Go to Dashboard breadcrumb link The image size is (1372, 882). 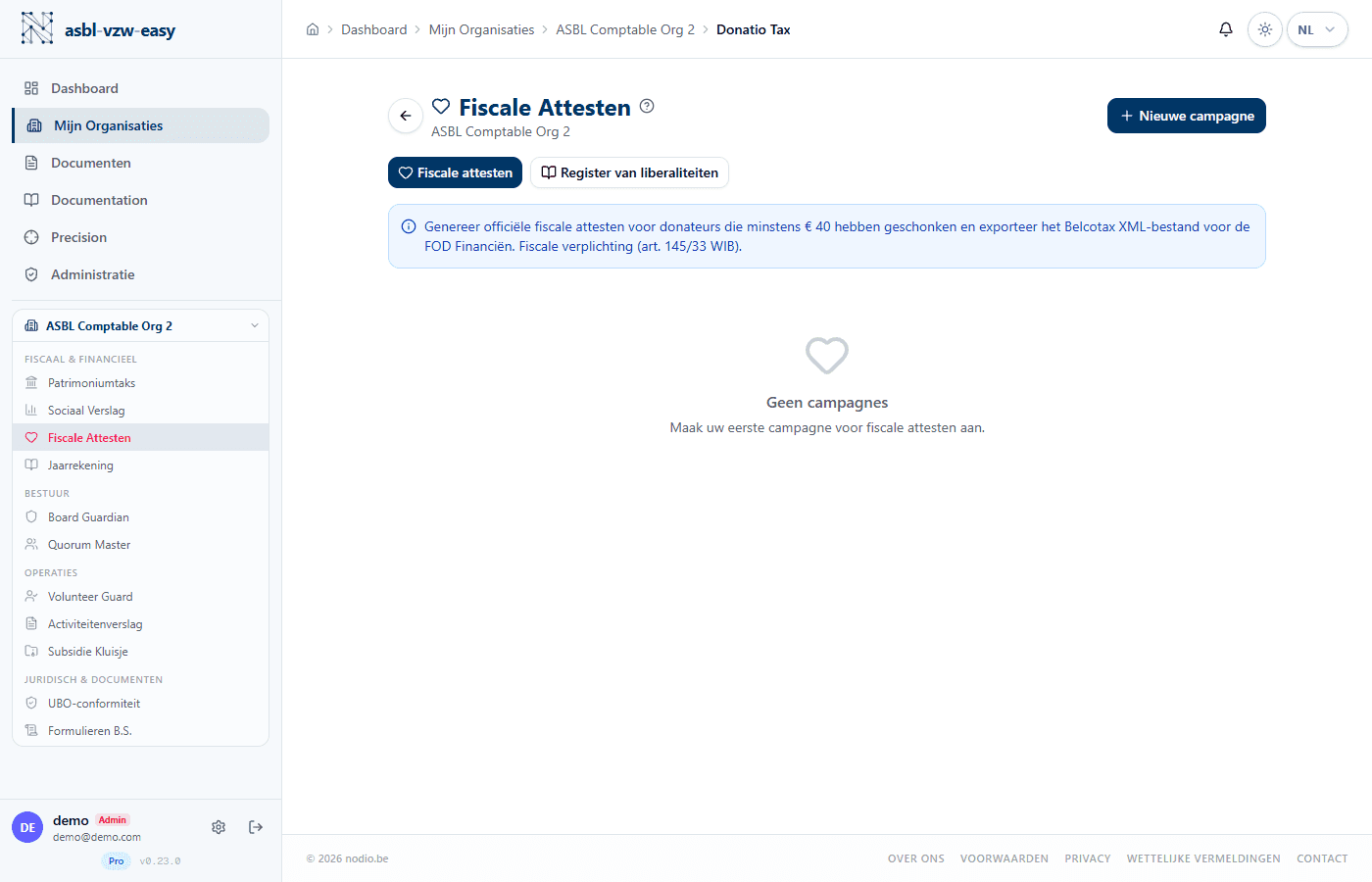373,29
